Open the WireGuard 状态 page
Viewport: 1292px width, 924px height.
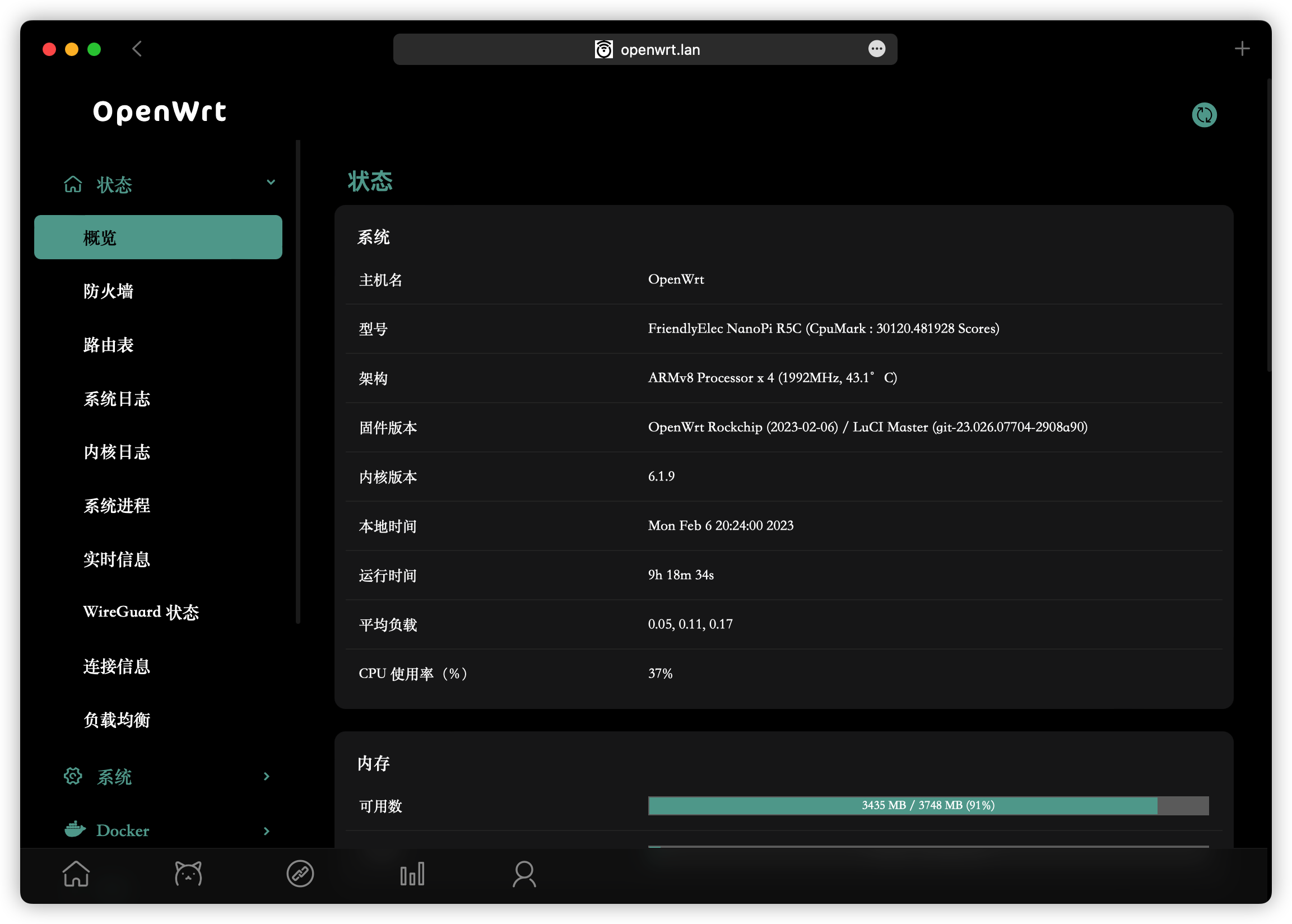click(x=141, y=612)
